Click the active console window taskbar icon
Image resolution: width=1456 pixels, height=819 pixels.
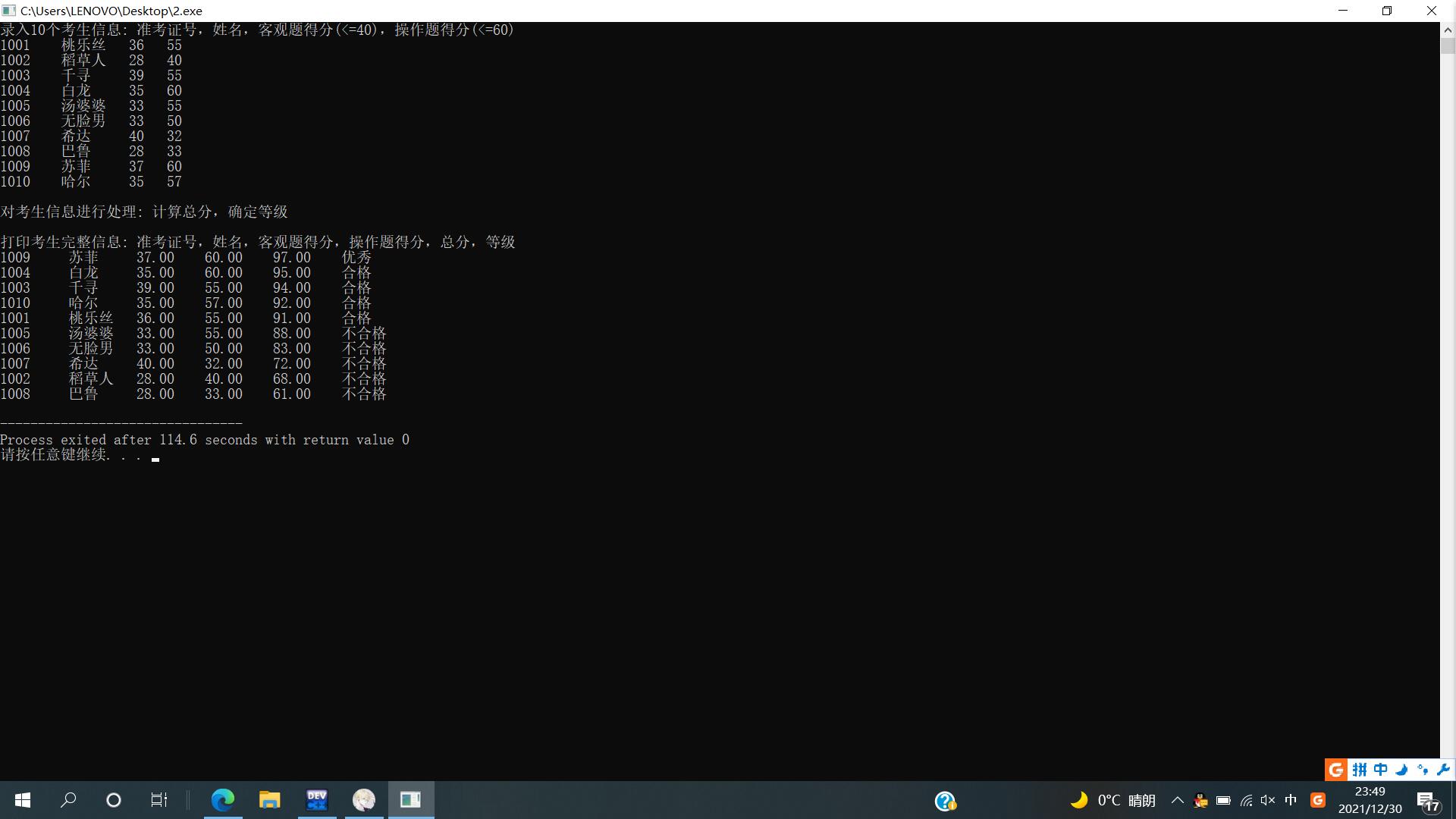coord(411,799)
